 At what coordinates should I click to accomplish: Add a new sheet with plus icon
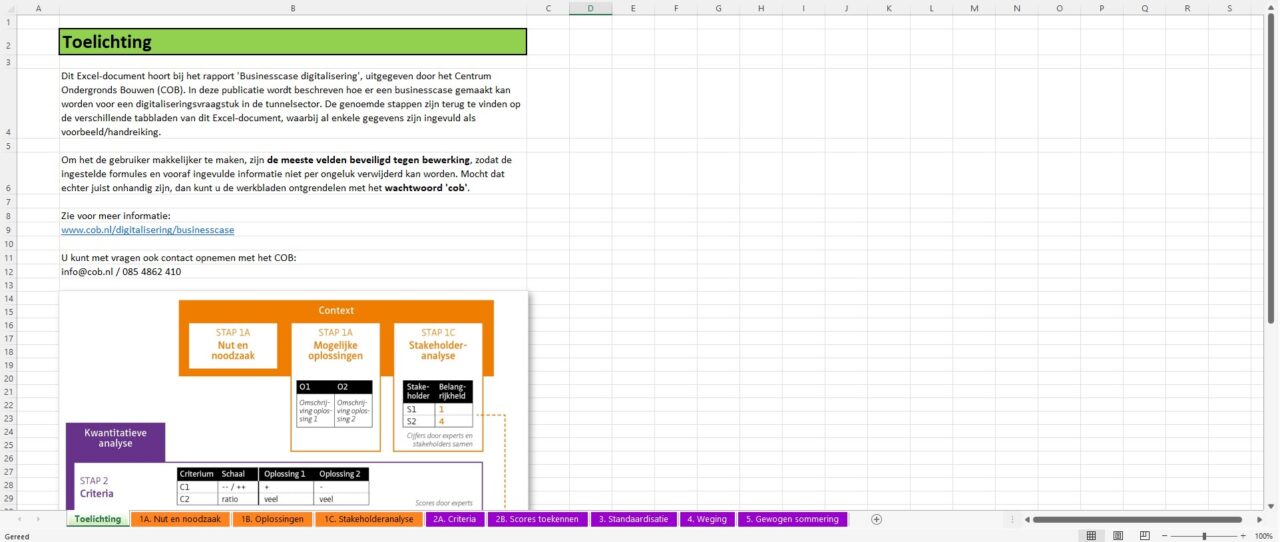[x=876, y=519]
